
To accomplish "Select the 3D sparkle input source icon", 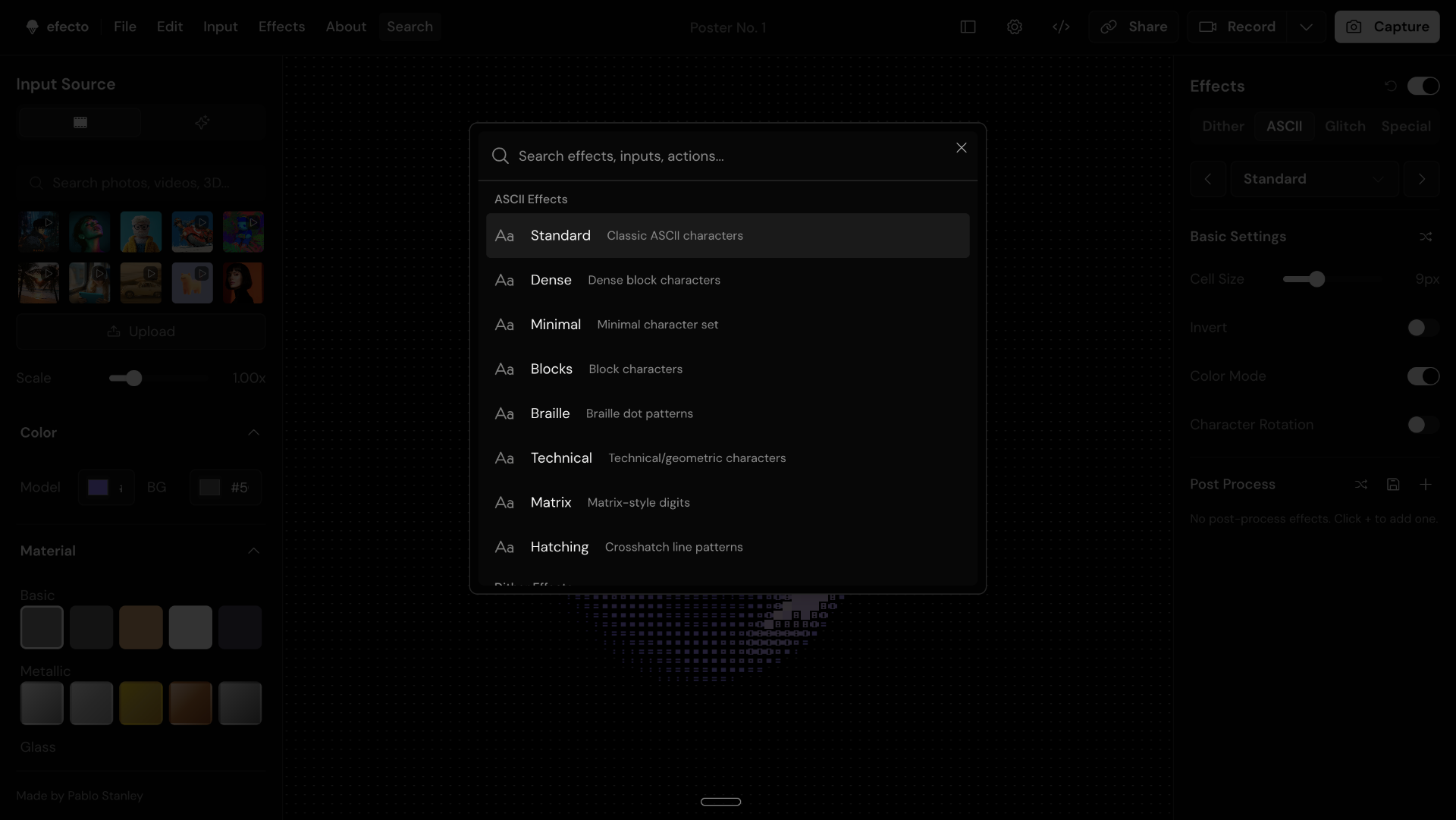I will [x=202, y=122].
